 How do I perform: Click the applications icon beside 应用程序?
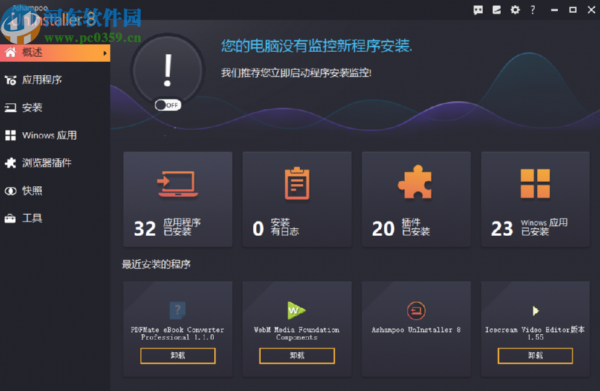(x=10, y=80)
